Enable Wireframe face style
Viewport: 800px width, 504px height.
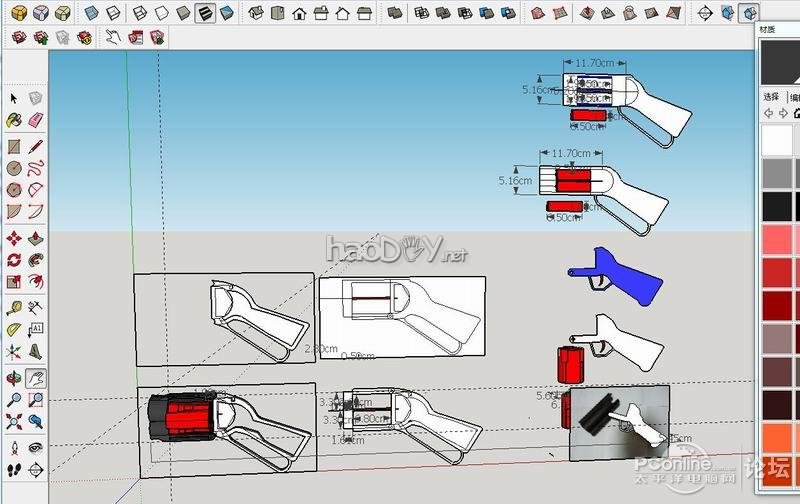pos(137,13)
